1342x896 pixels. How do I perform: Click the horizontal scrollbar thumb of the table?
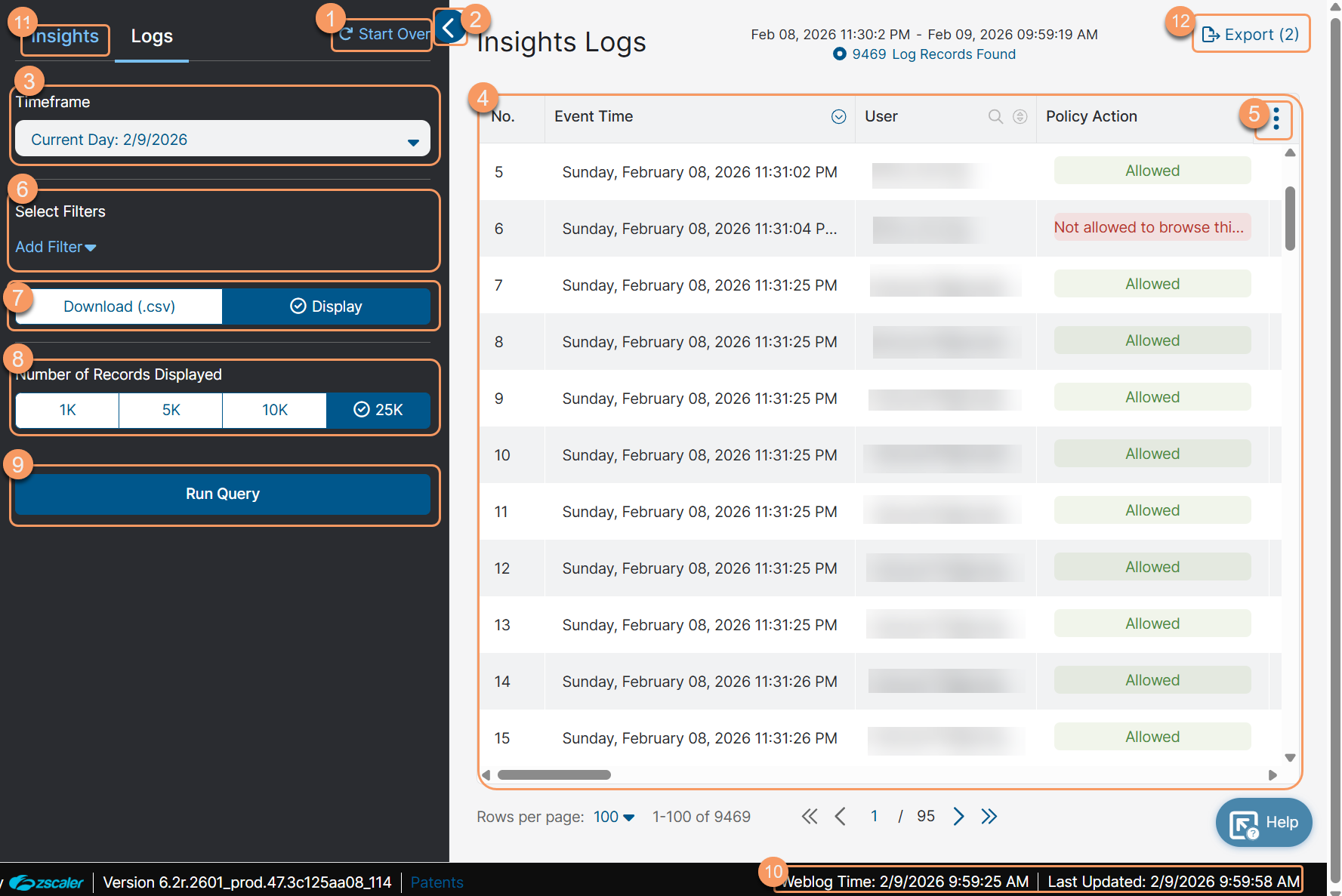(554, 775)
